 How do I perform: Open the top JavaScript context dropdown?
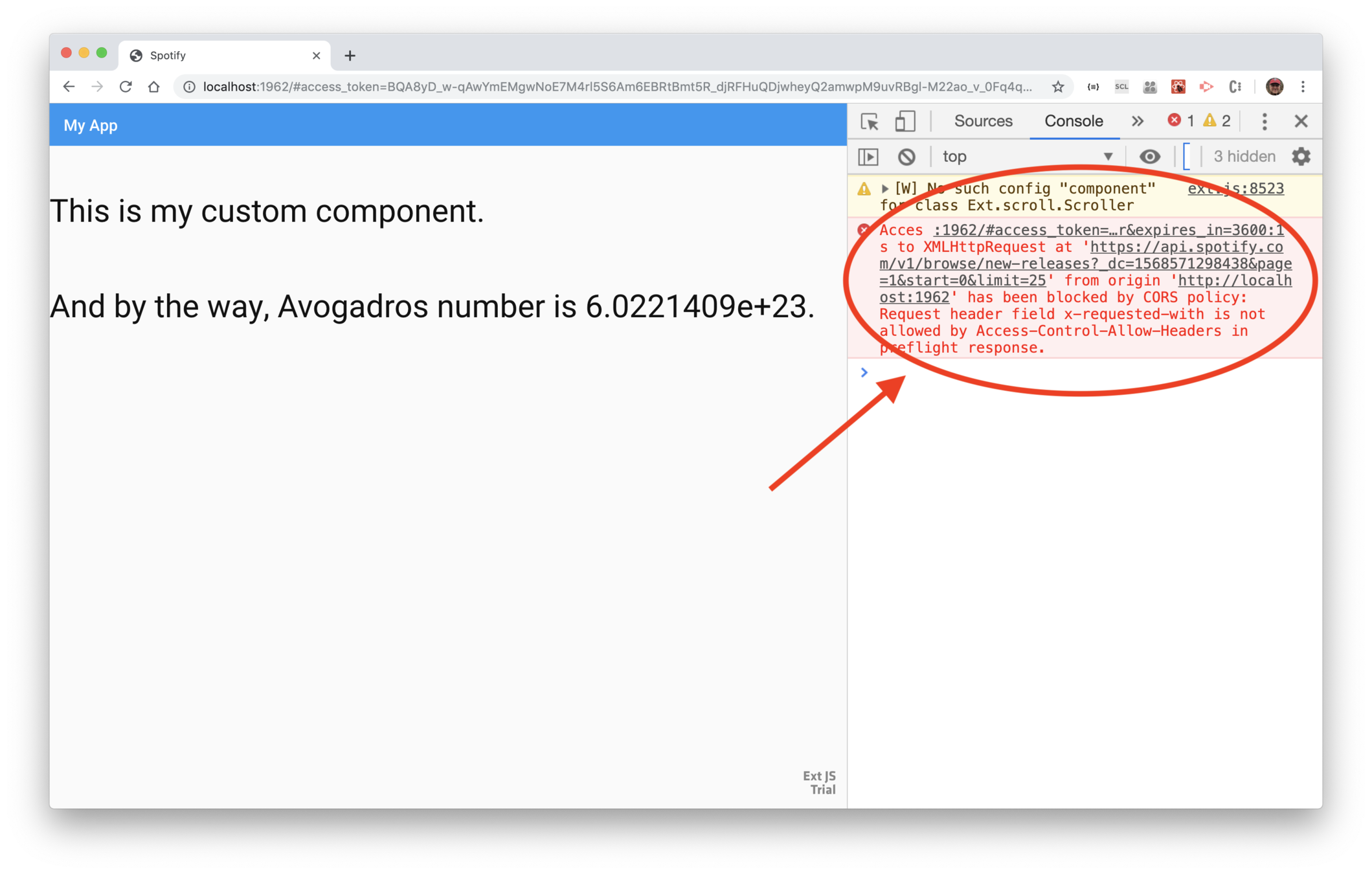[x=1027, y=157]
